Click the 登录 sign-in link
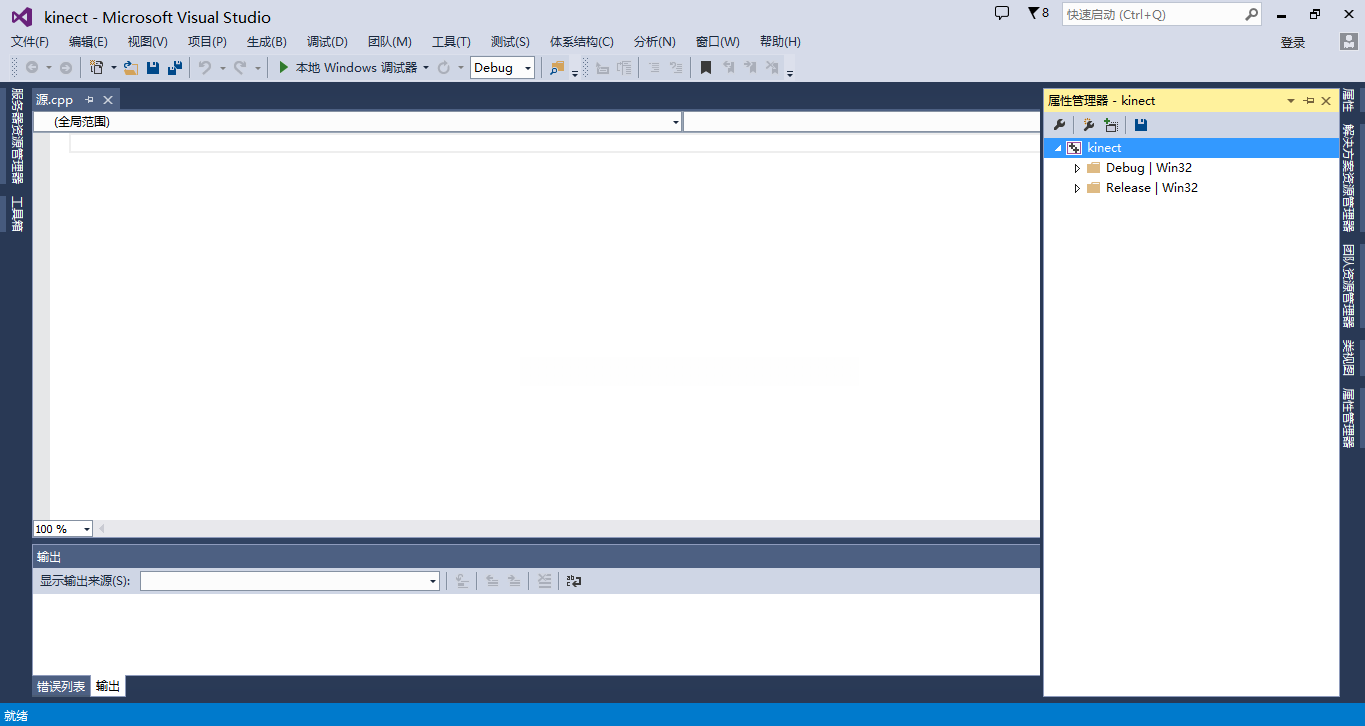This screenshot has width=1365, height=726. pyautogui.click(x=1293, y=42)
